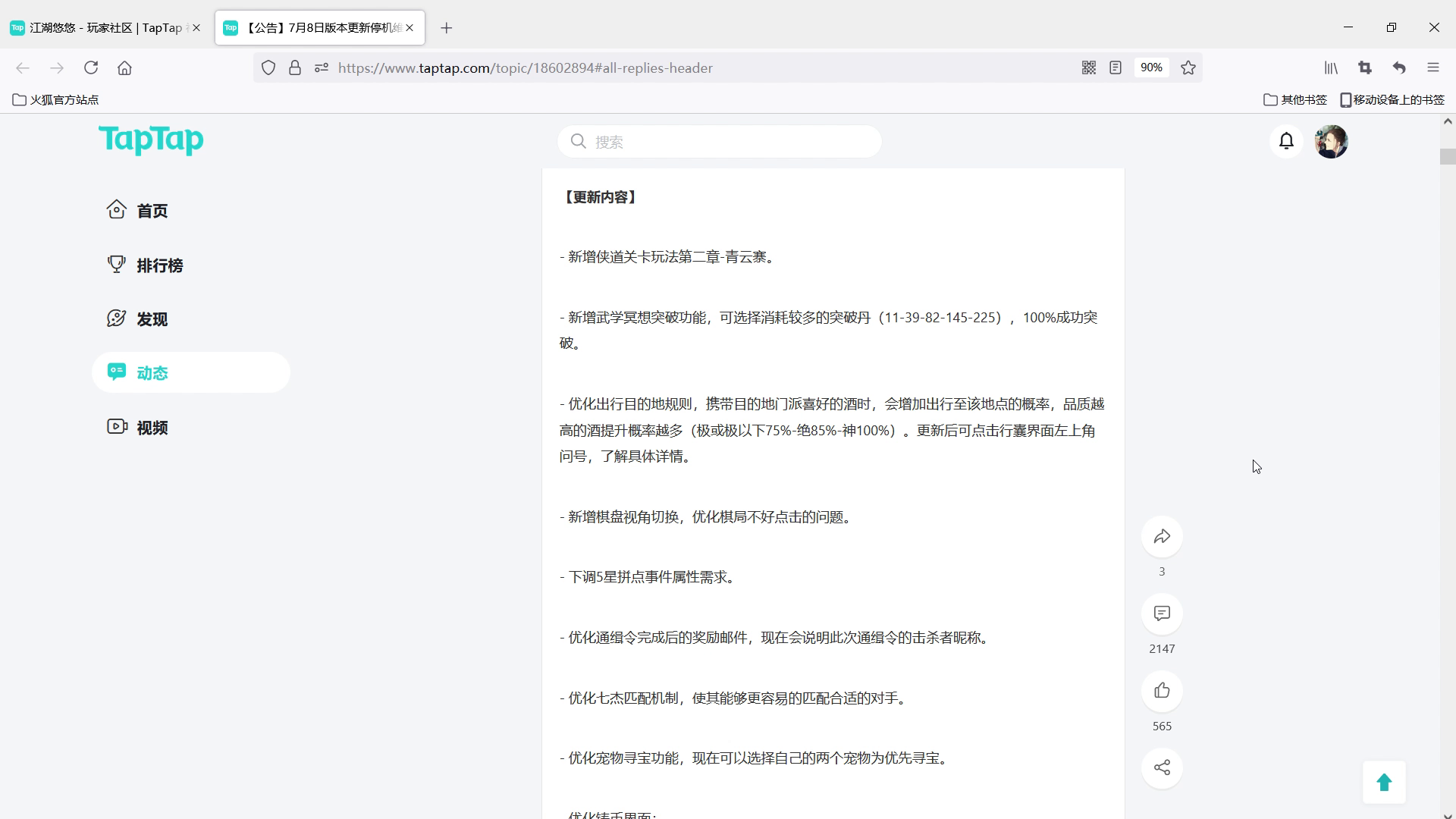1456x819 pixels.
Task: Like the post with thumbs-up icon
Action: point(1162,691)
